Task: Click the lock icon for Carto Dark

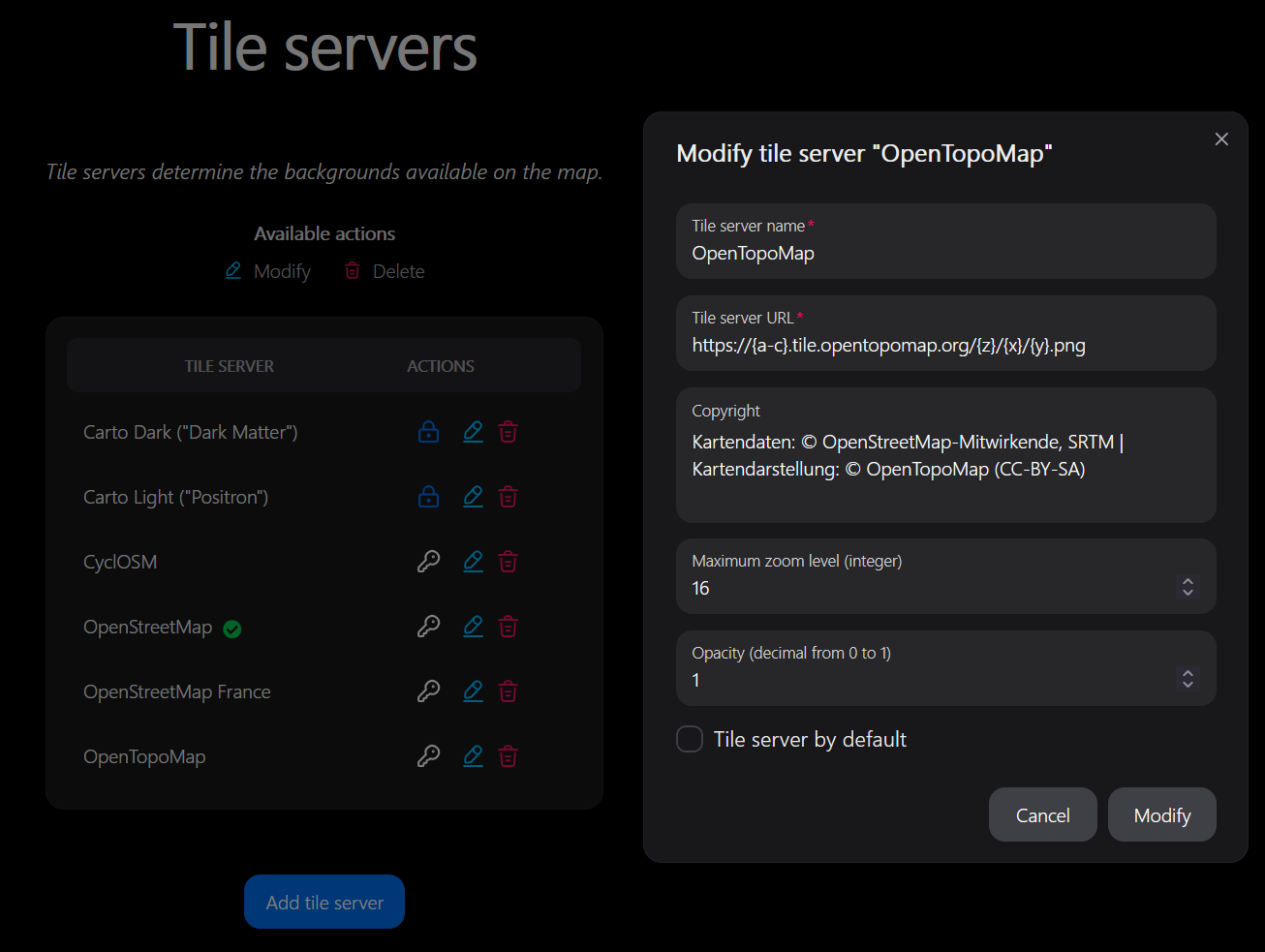Action: [x=428, y=432]
